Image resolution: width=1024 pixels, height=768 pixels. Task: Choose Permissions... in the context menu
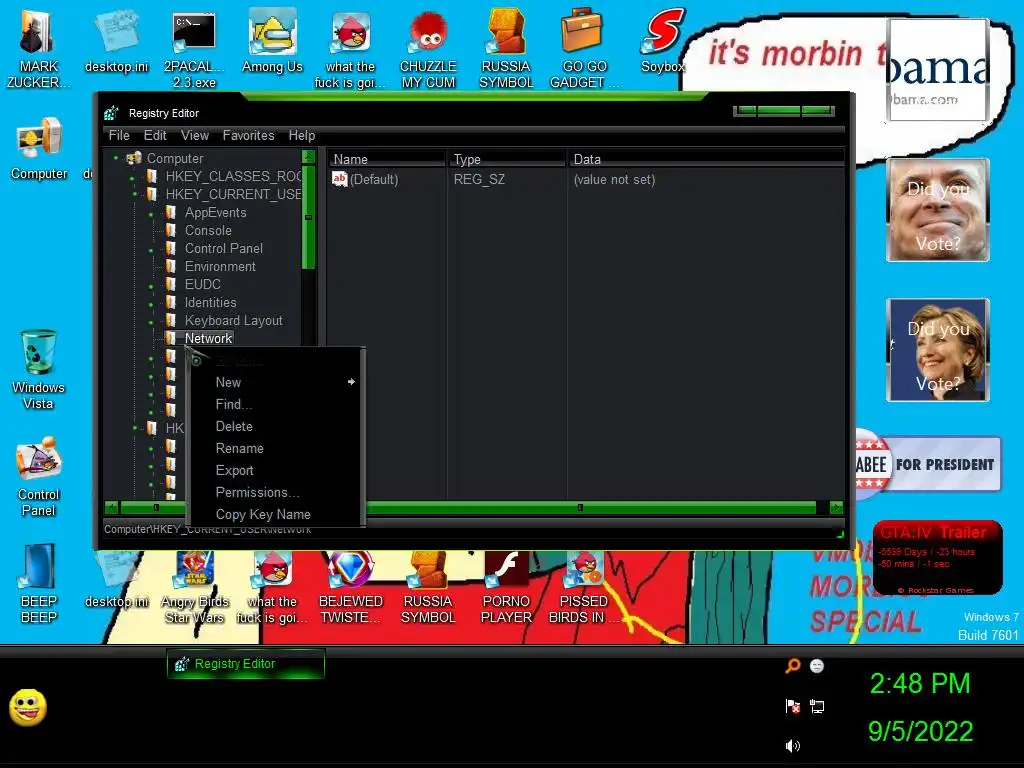274,492
